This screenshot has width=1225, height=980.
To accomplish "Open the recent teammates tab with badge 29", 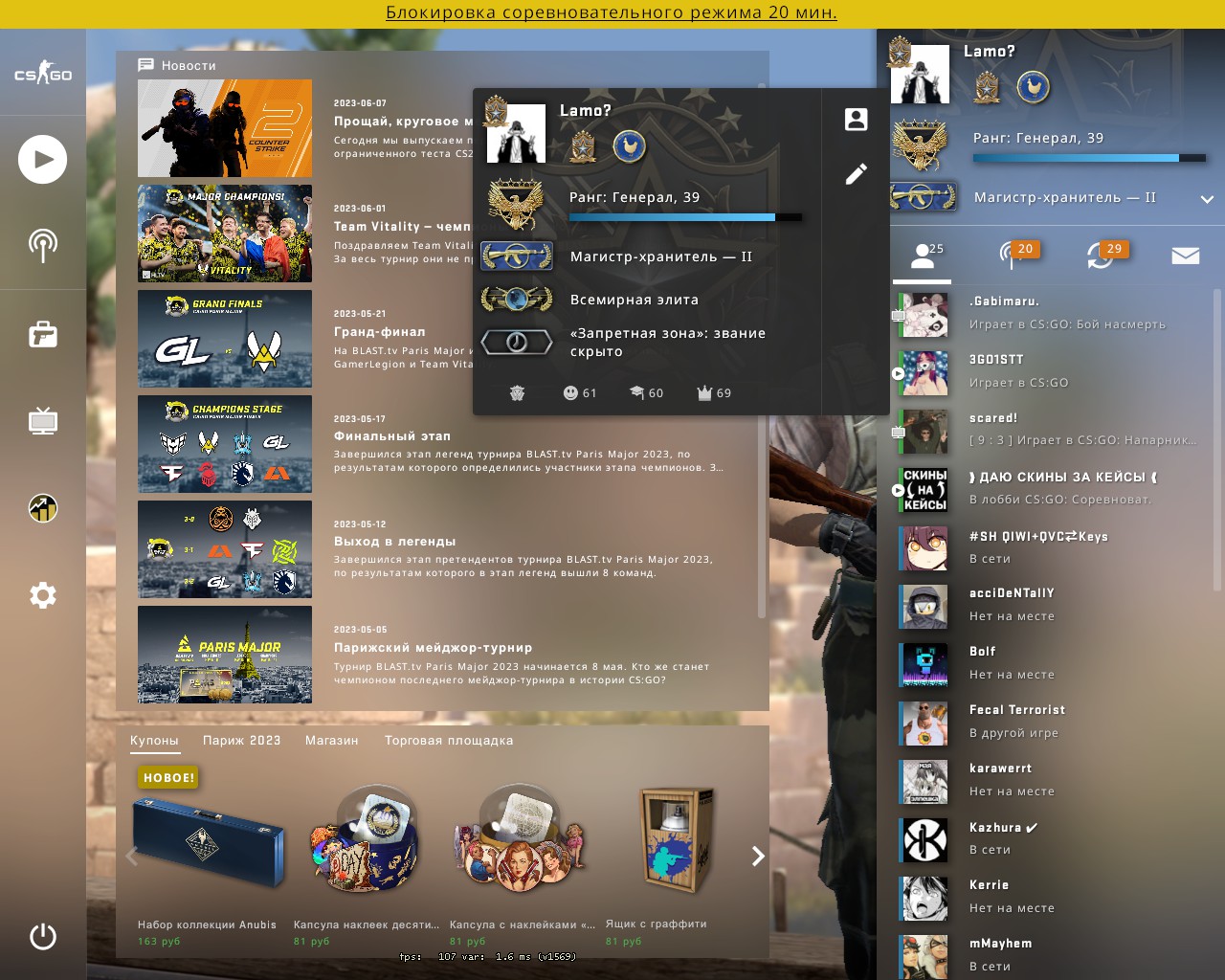I will click(1105, 255).
